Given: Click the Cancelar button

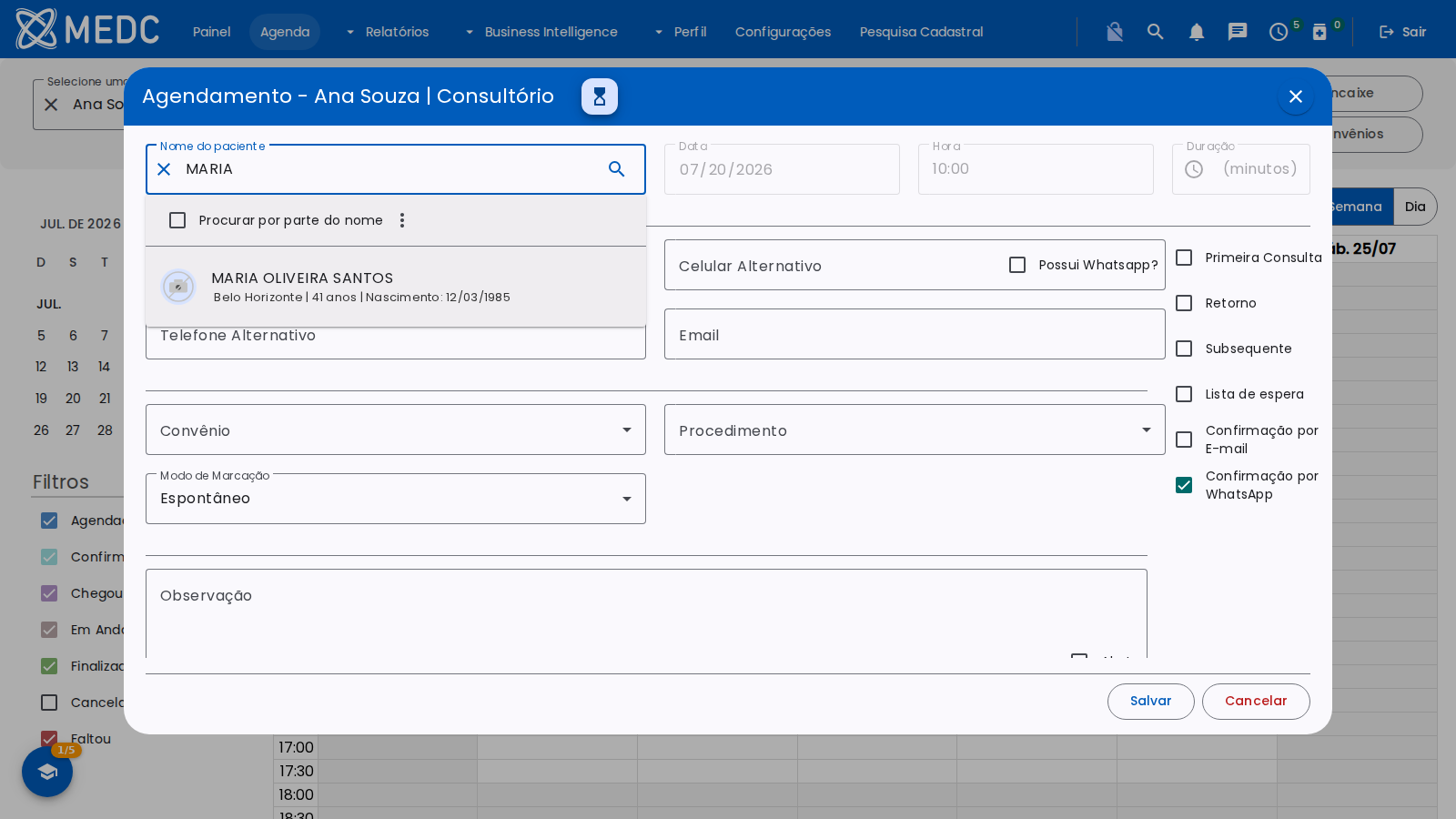Looking at the screenshot, I should click(1256, 702).
